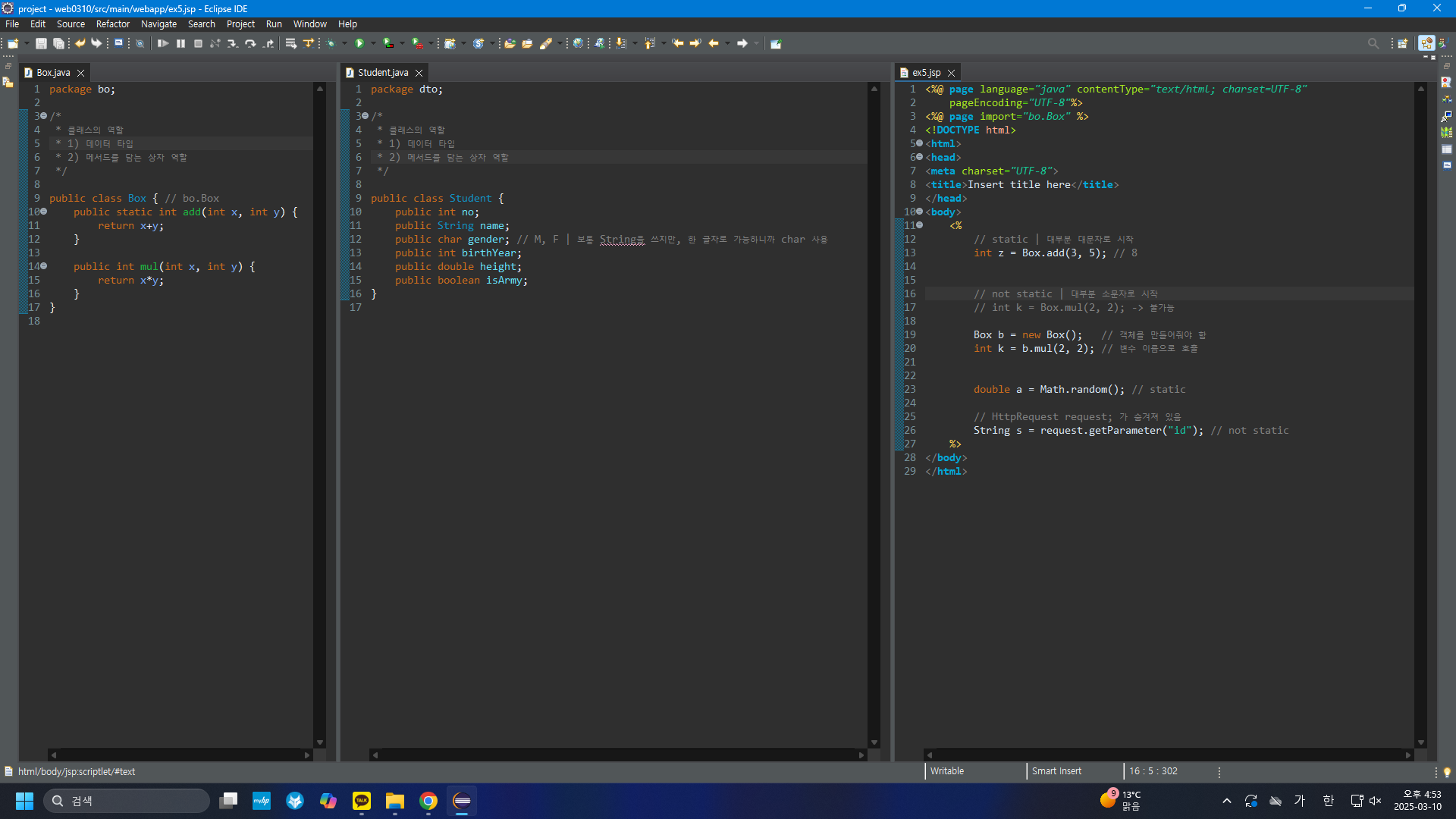This screenshot has width=1456, height=819.
Task: Click the Save All toolbar icon
Action: click(x=58, y=44)
